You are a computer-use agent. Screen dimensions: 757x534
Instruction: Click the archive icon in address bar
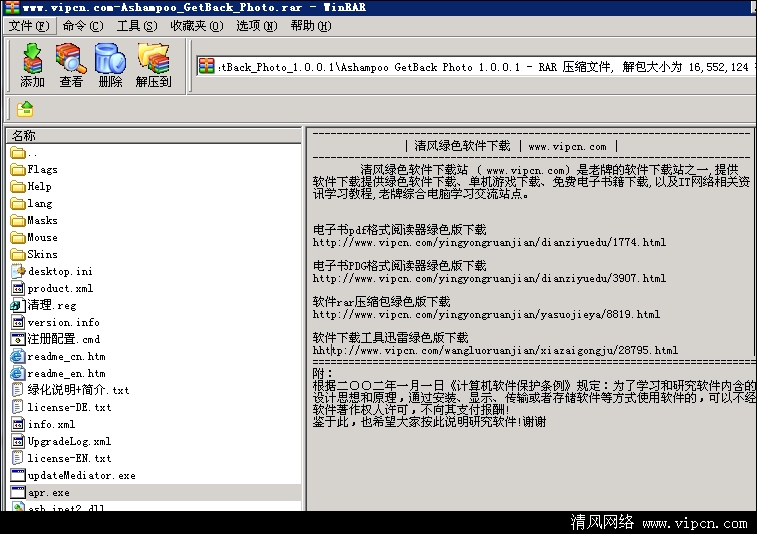206,66
